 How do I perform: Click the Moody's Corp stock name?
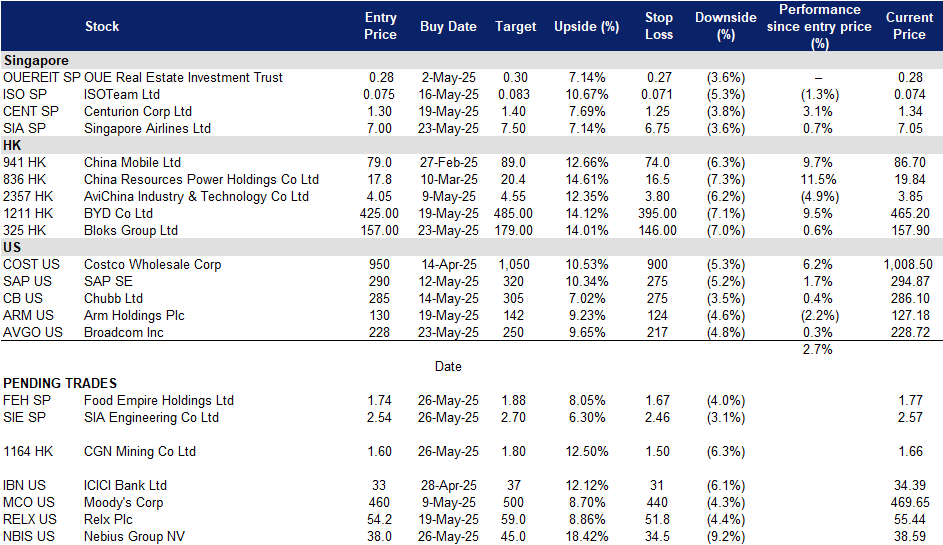(x=123, y=502)
